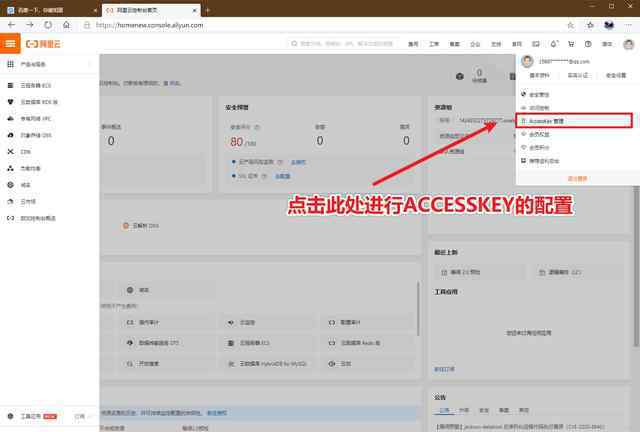
Task: Open member points in account dropdown
Action: pos(539,147)
